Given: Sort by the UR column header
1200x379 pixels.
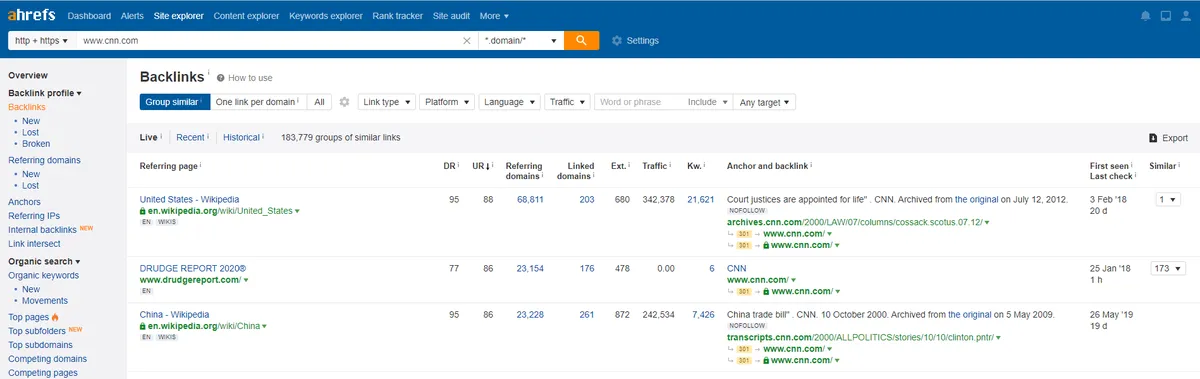Looking at the screenshot, I should pyautogui.click(x=482, y=165).
